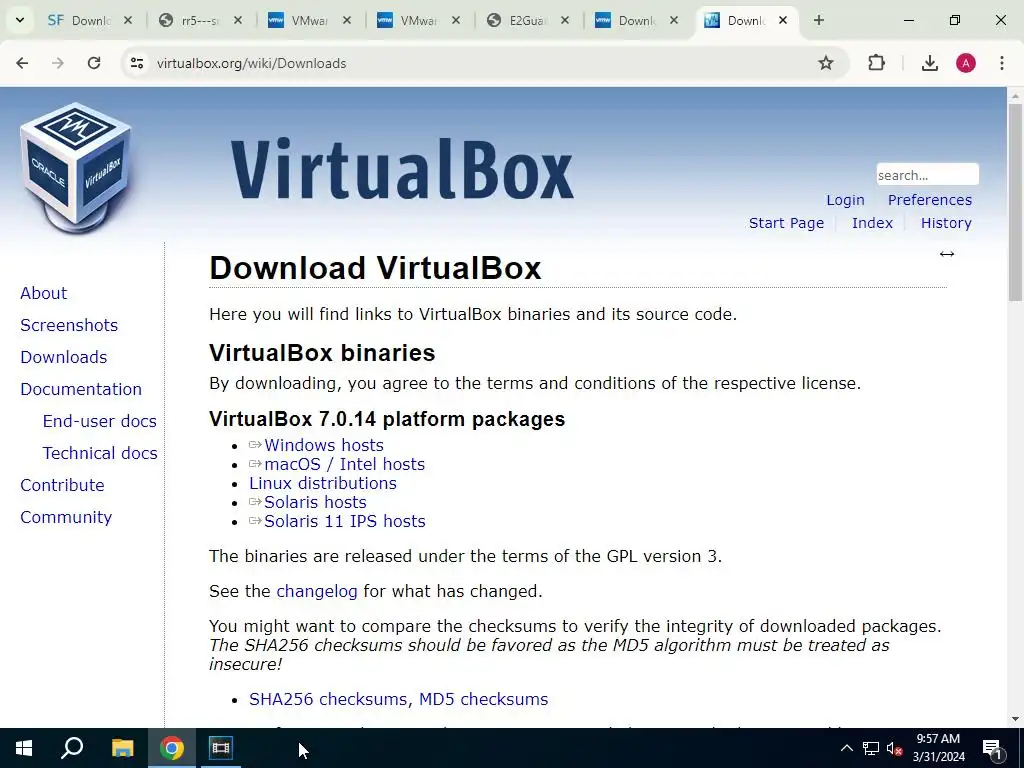Download the Solaris hosts package
This screenshot has height=768, width=1024.
pyautogui.click(x=315, y=502)
